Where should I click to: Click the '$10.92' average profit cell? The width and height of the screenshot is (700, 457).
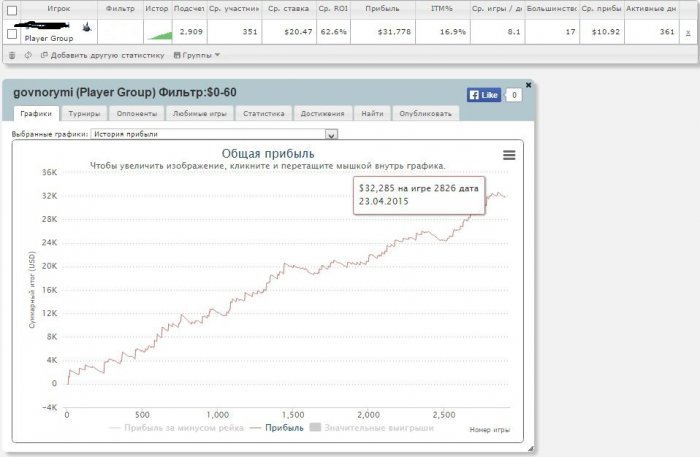(606, 32)
